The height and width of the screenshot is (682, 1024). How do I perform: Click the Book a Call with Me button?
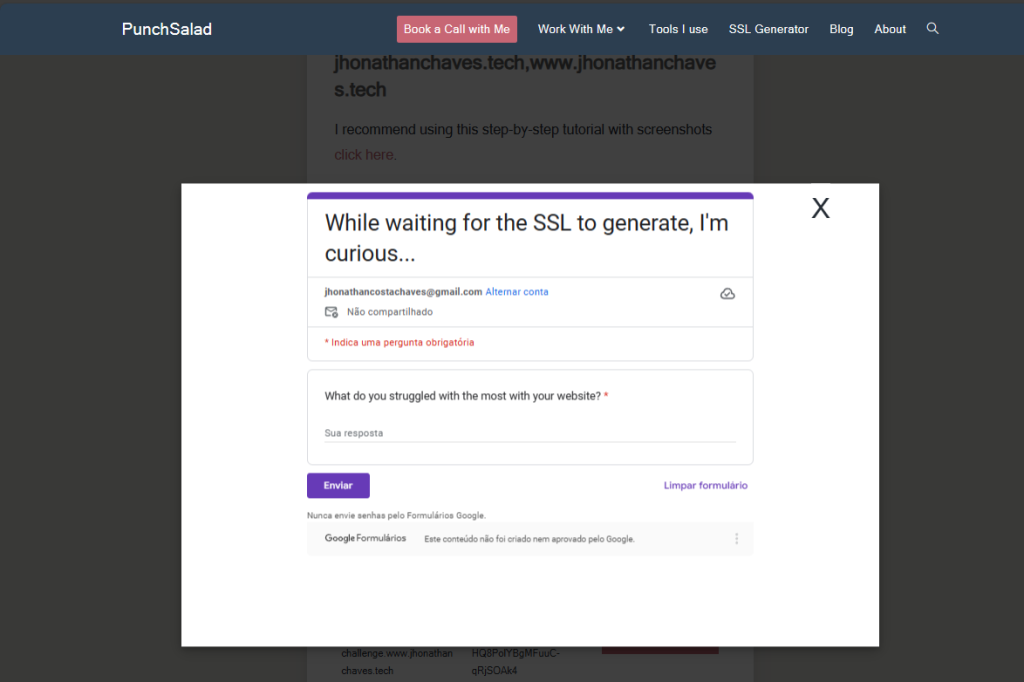pyautogui.click(x=456, y=29)
